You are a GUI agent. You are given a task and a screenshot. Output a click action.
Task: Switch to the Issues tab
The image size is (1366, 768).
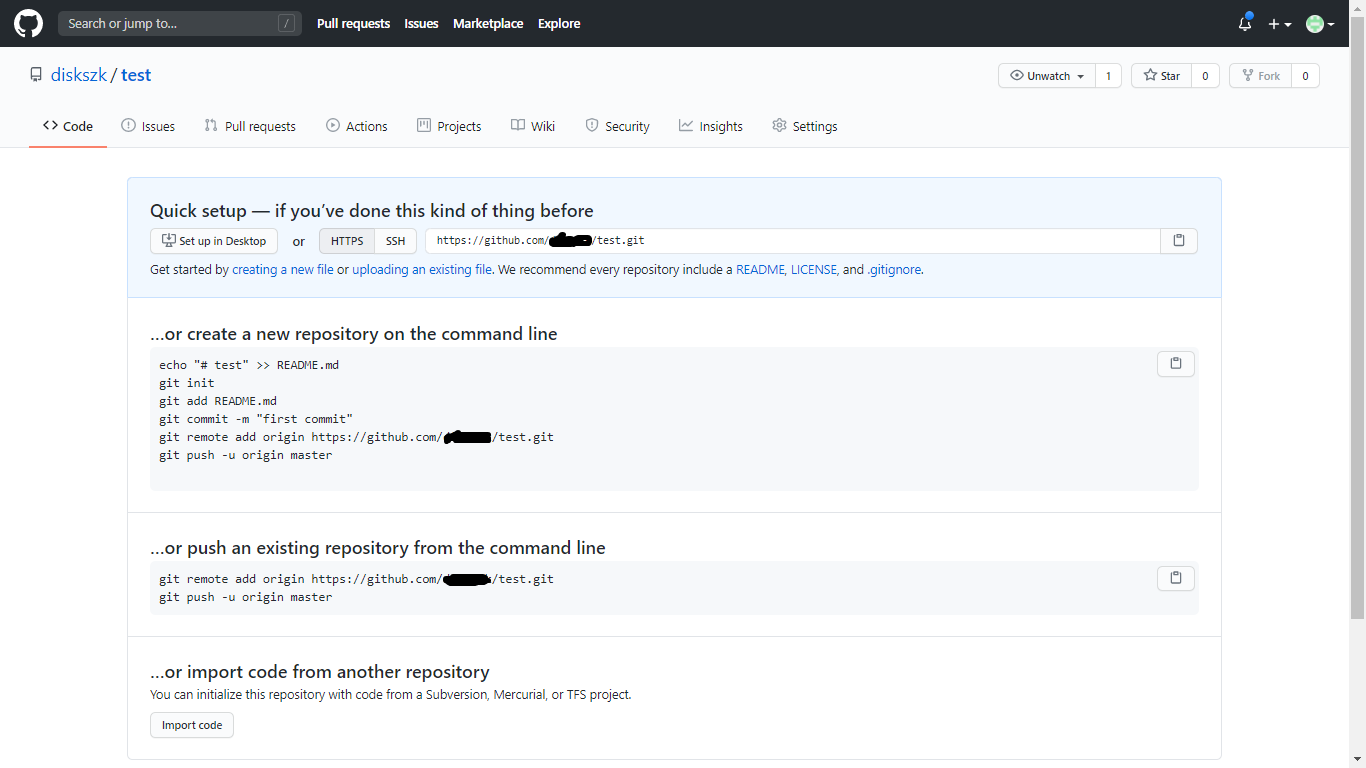point(148,125)
